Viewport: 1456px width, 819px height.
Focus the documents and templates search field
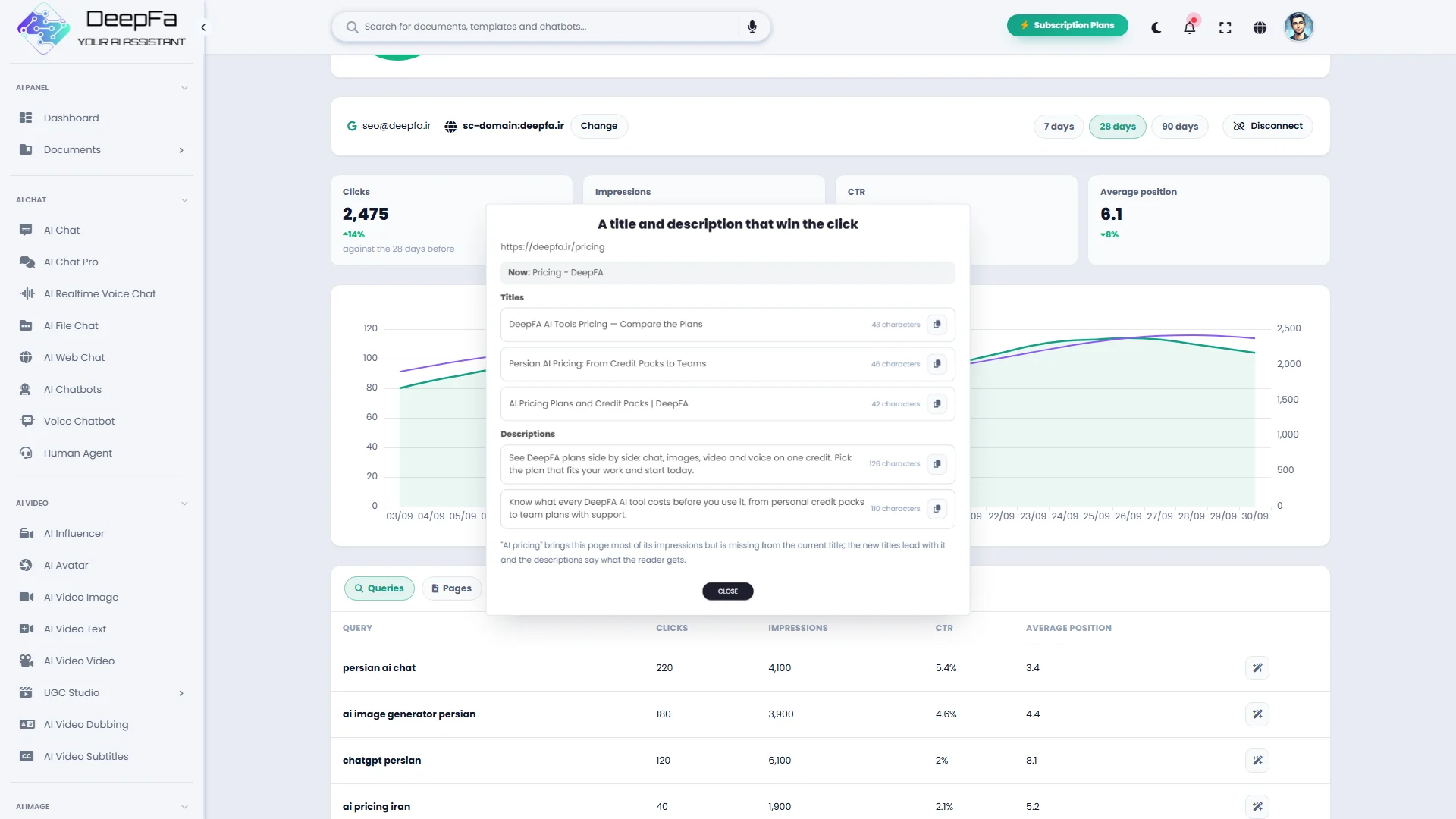point(551,27)
